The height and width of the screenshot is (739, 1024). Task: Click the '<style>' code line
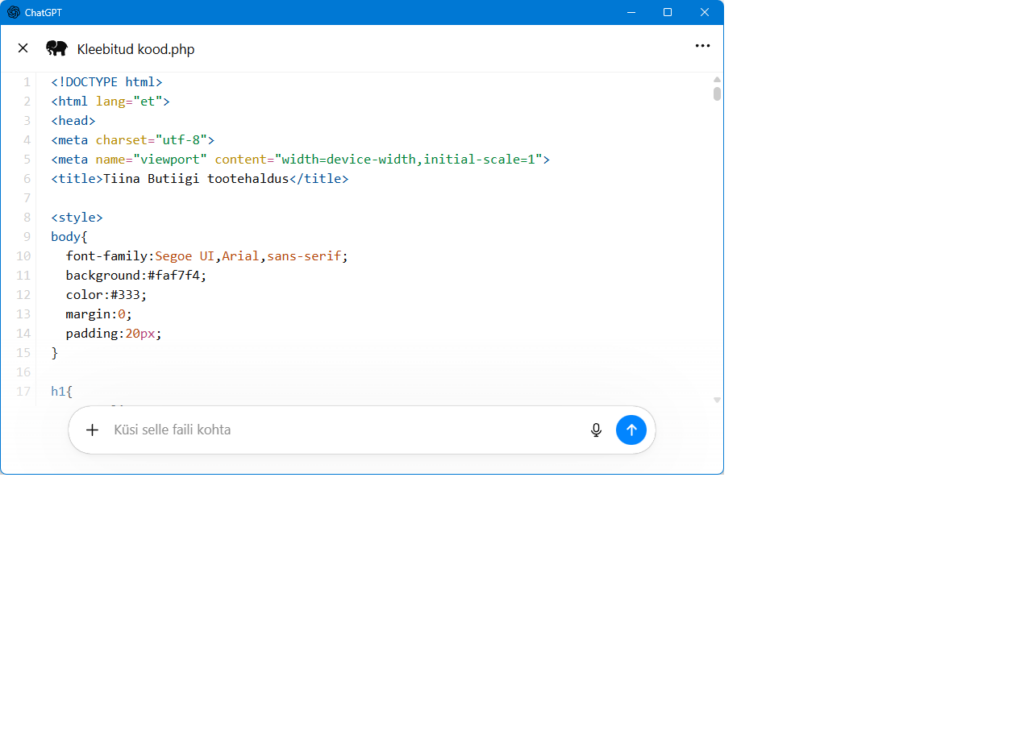point(77,217)
